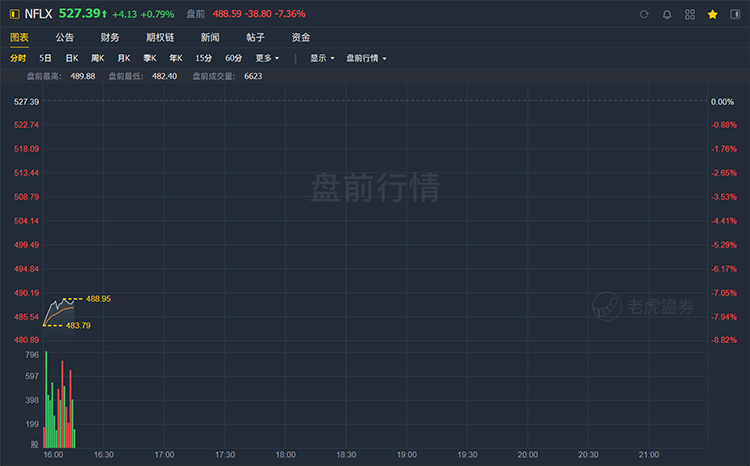Go to the 新闻 tab
The width and height of the screenshot is (750, 466).
pyautogui.click(x=210, y=37)
